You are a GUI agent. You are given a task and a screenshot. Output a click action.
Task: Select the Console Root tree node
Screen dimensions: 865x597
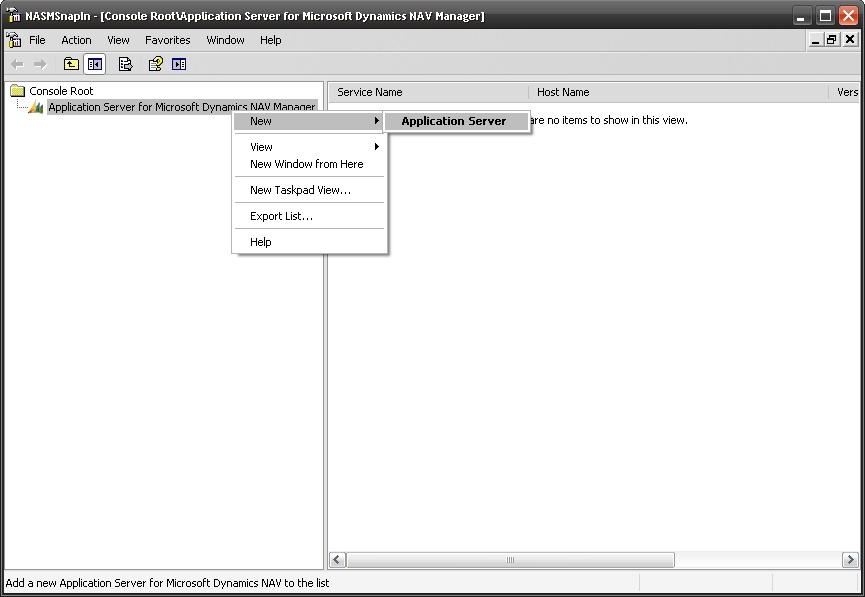(x=61, y=91)
